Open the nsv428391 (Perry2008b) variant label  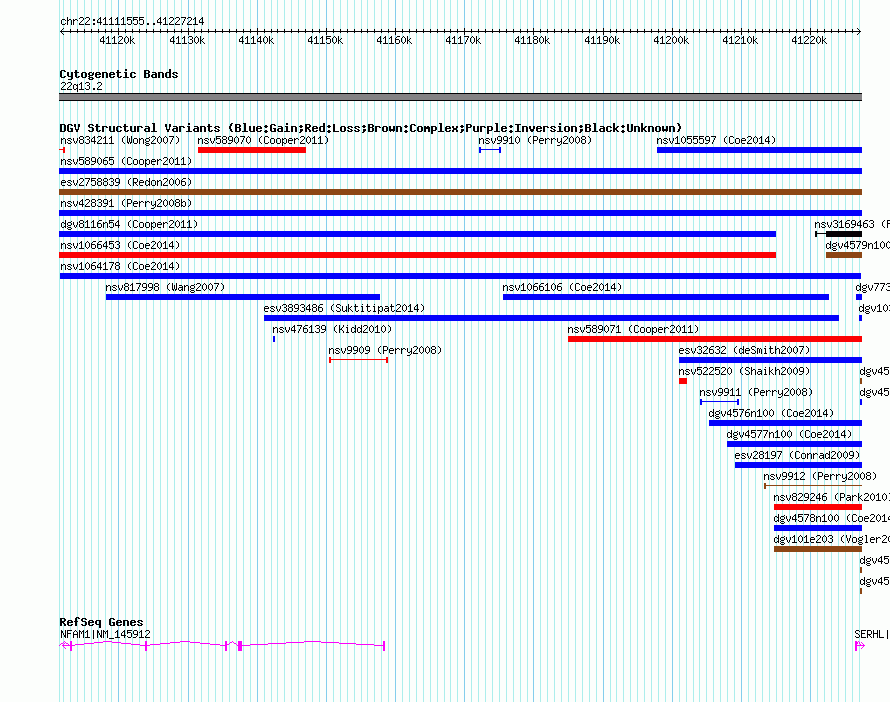point(126,203)
